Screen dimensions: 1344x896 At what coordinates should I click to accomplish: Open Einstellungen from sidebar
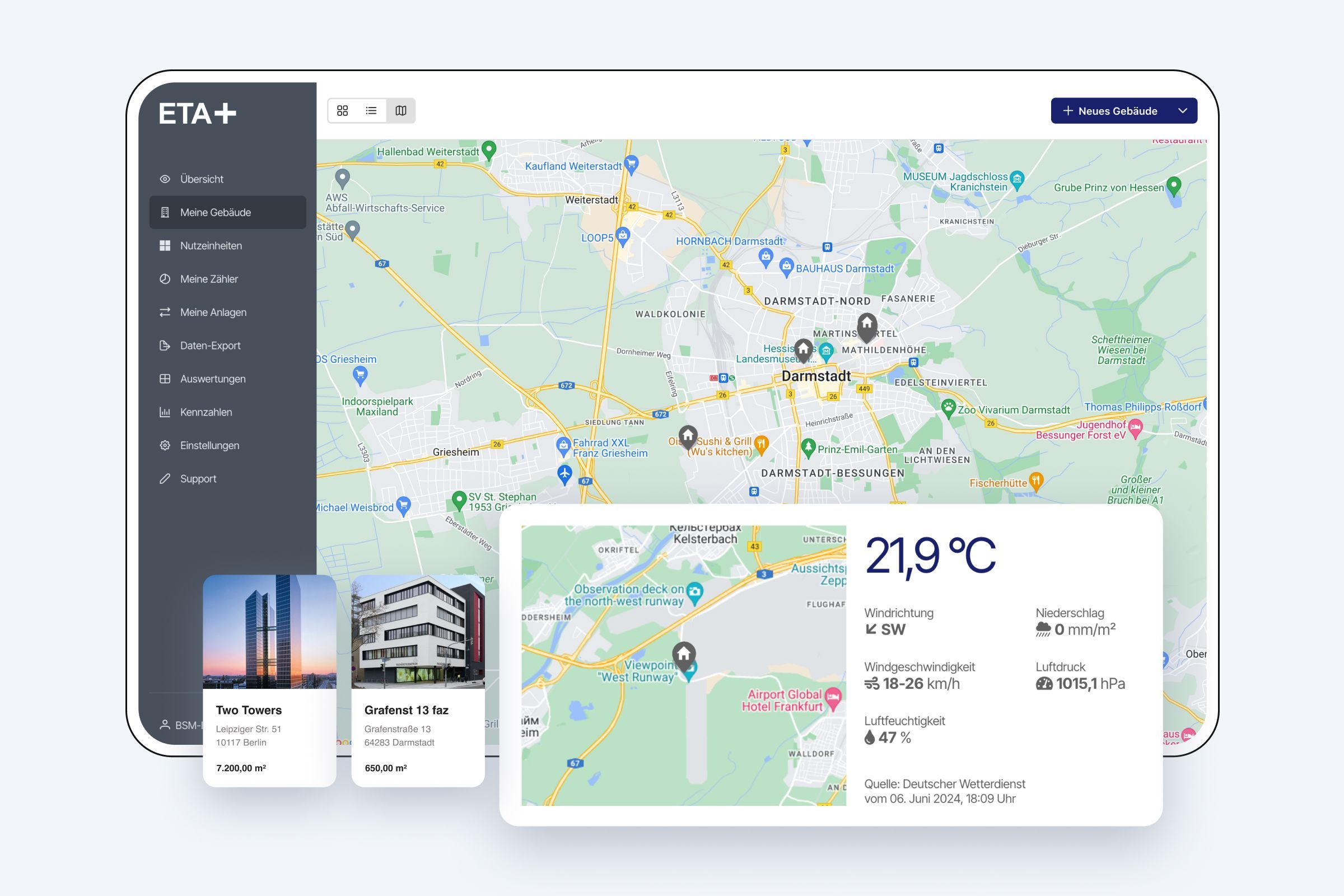point(227,445)
